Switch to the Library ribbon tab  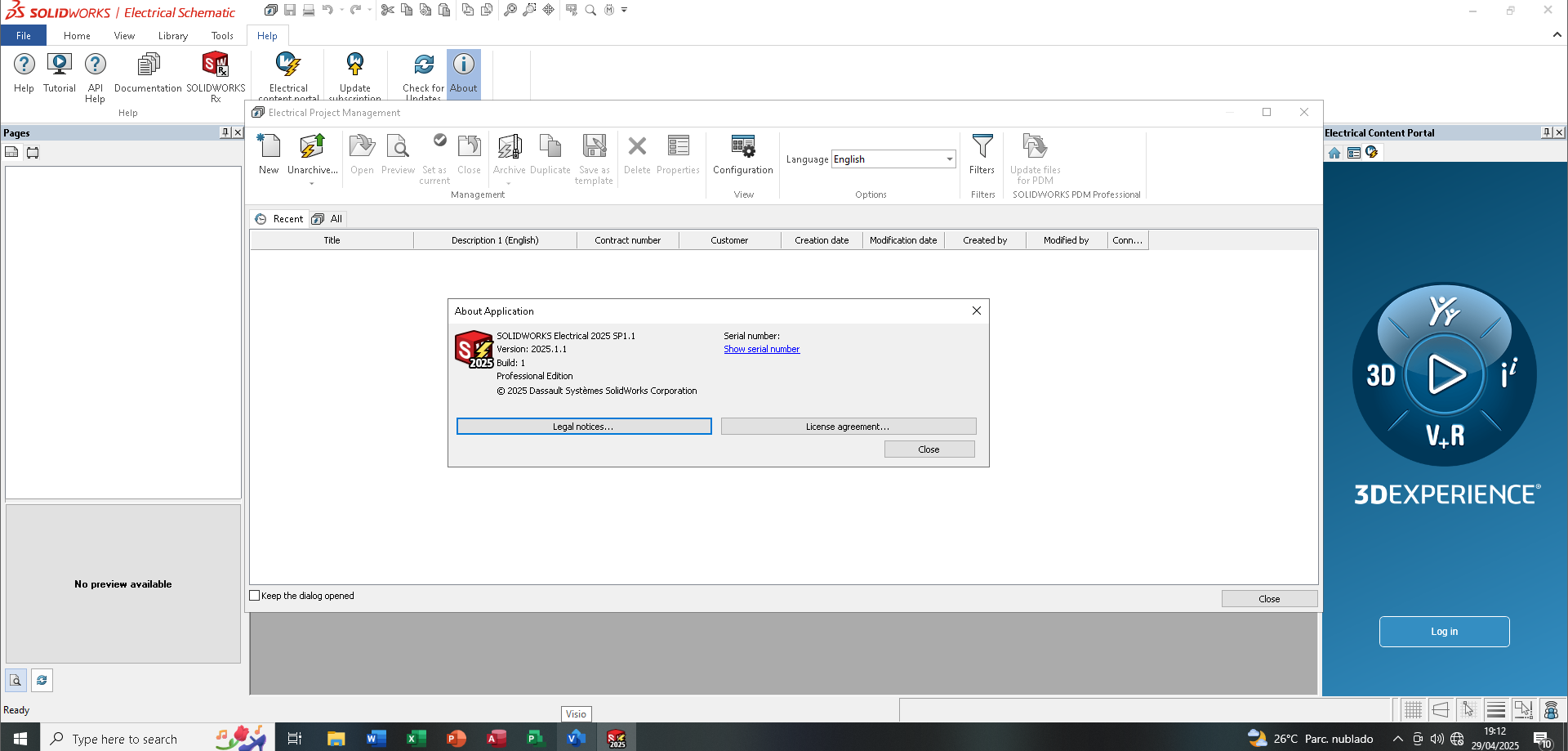tap(173, 35)
